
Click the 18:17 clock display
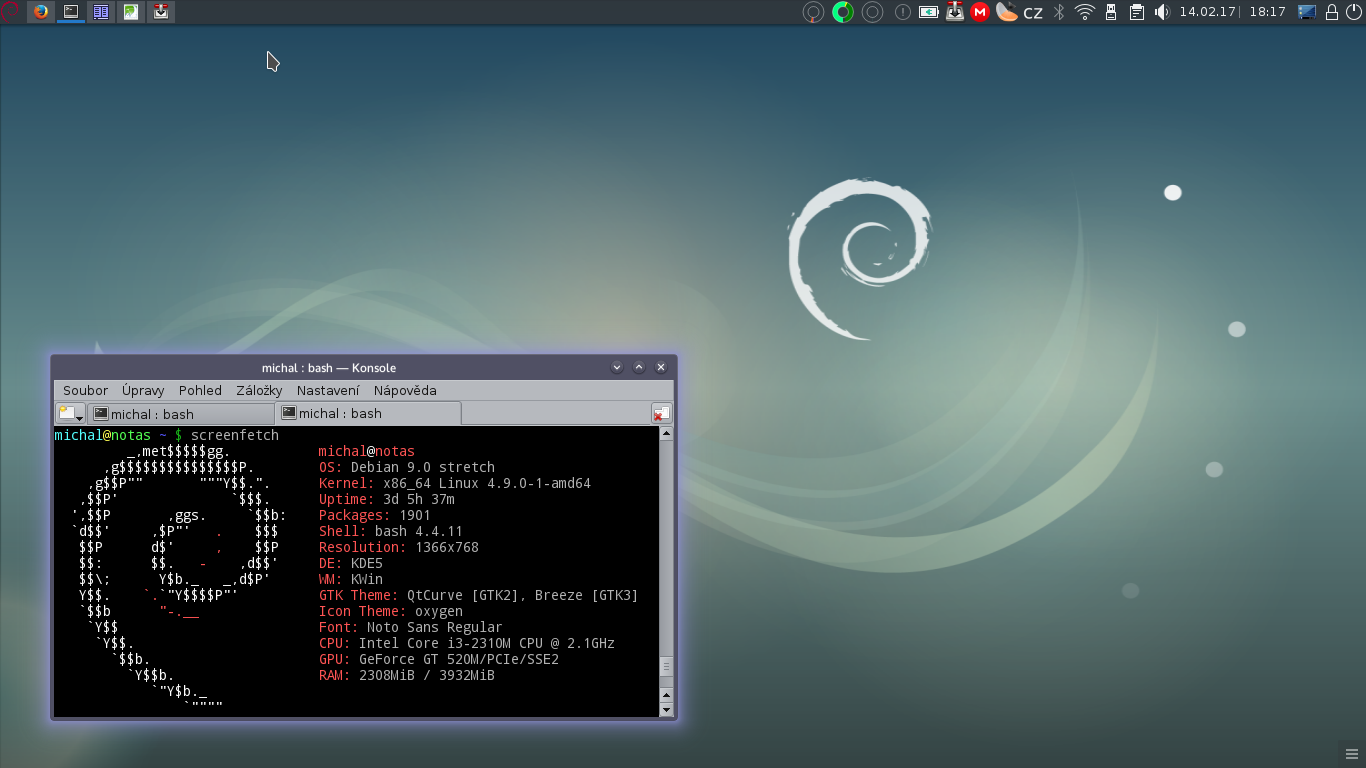coord(1267,12)
